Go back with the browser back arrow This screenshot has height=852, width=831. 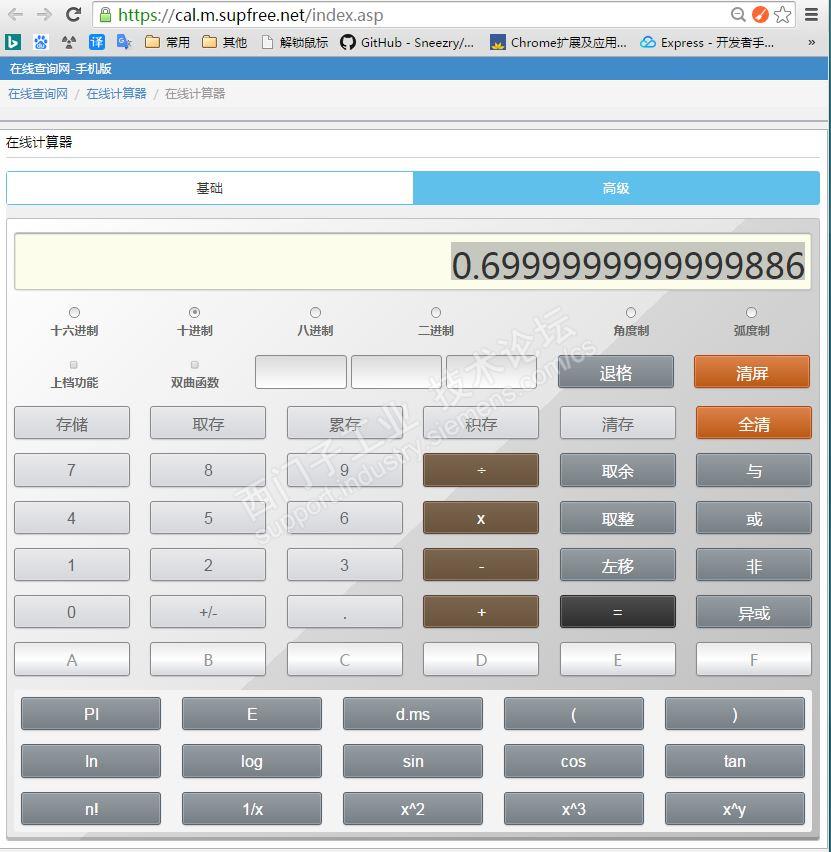15,14
